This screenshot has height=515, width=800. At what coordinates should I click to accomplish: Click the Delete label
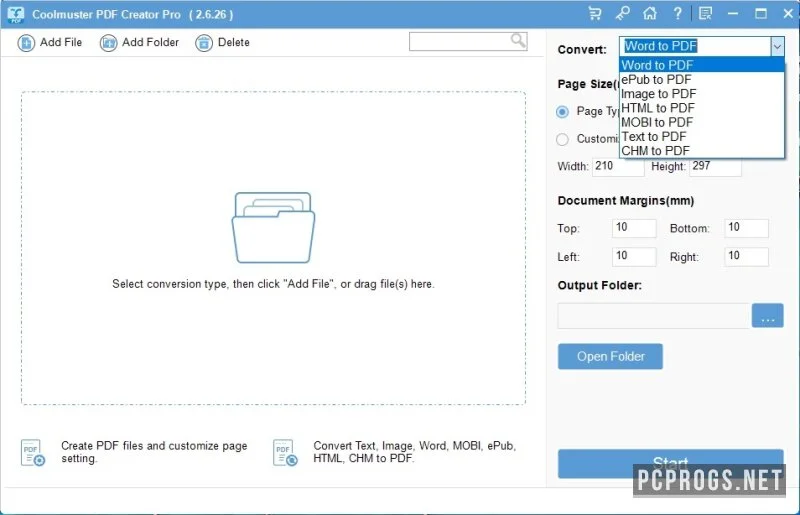click(234, 42)
